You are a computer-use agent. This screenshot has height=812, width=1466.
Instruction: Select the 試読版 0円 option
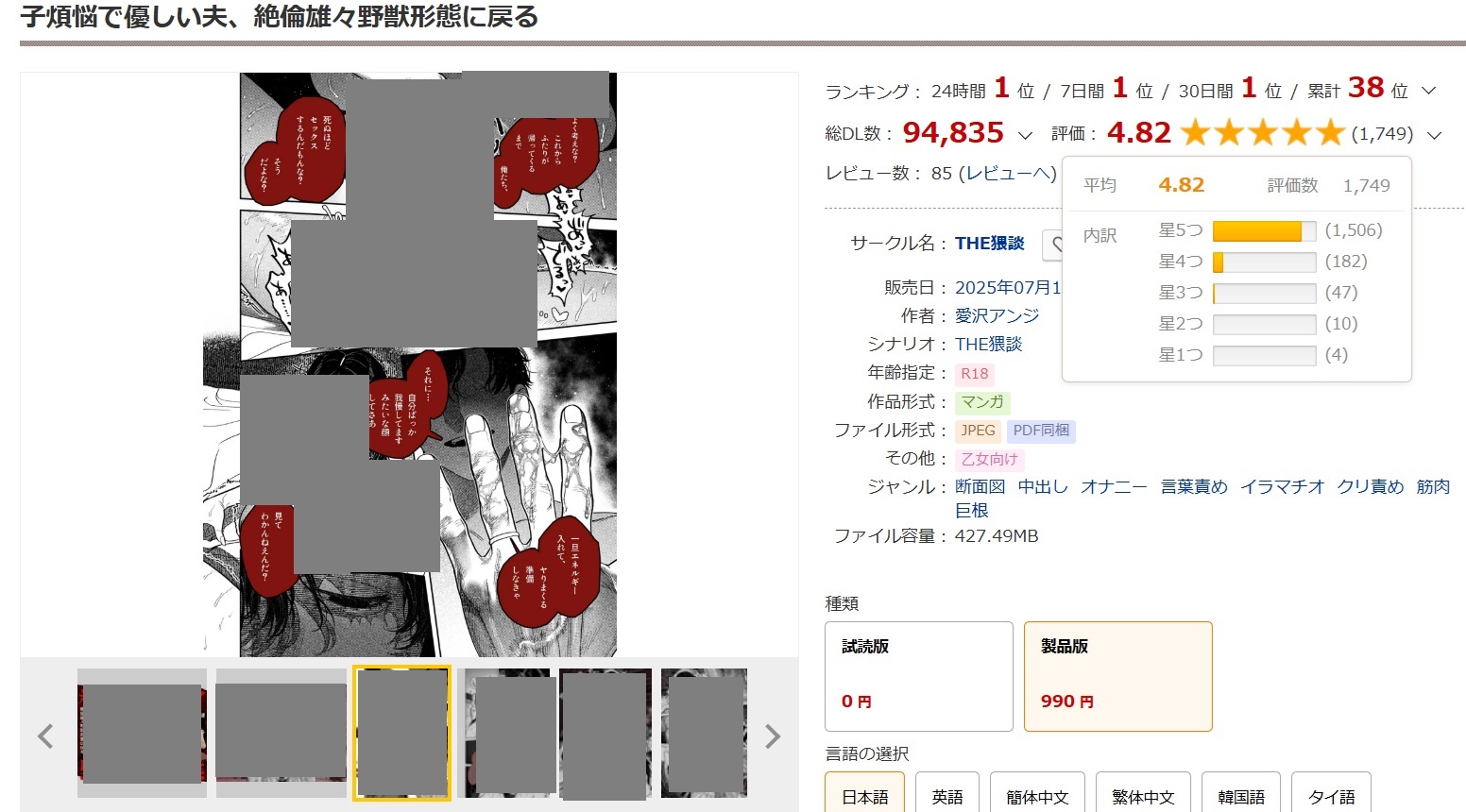919,676
